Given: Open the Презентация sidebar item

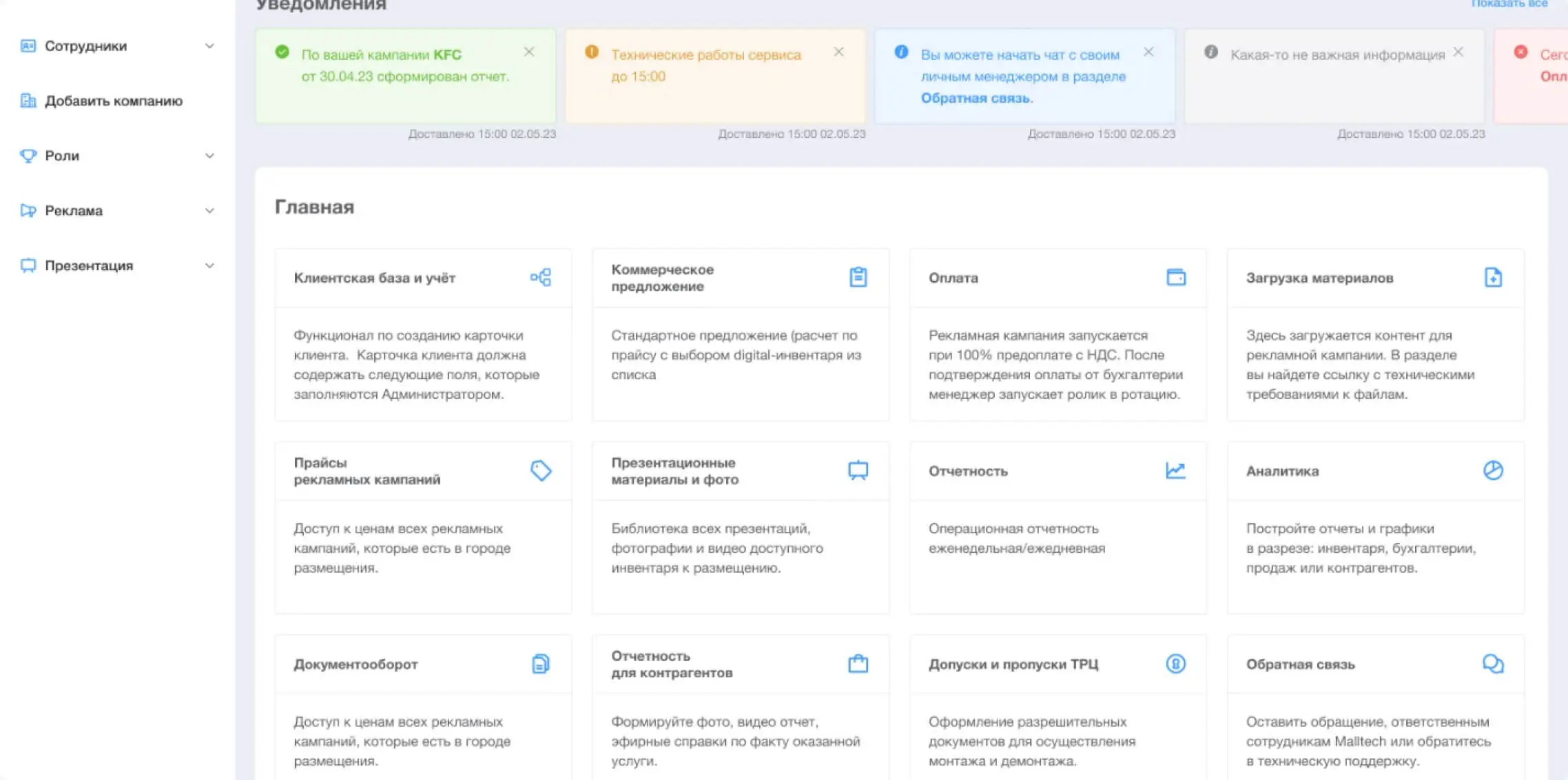Looking at the screenshot, I should point(89,266).
